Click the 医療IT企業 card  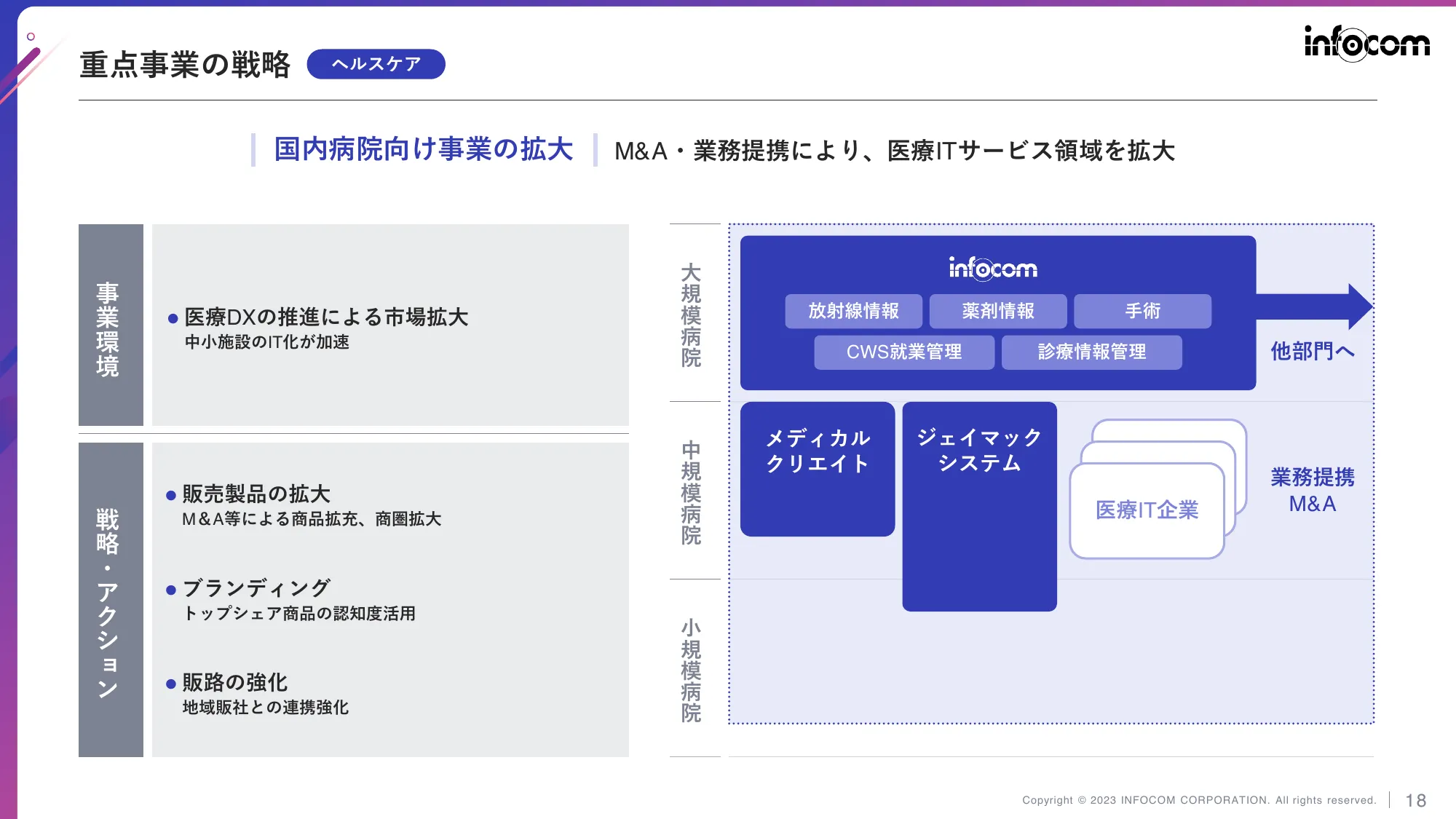(x=1147, y=510)
